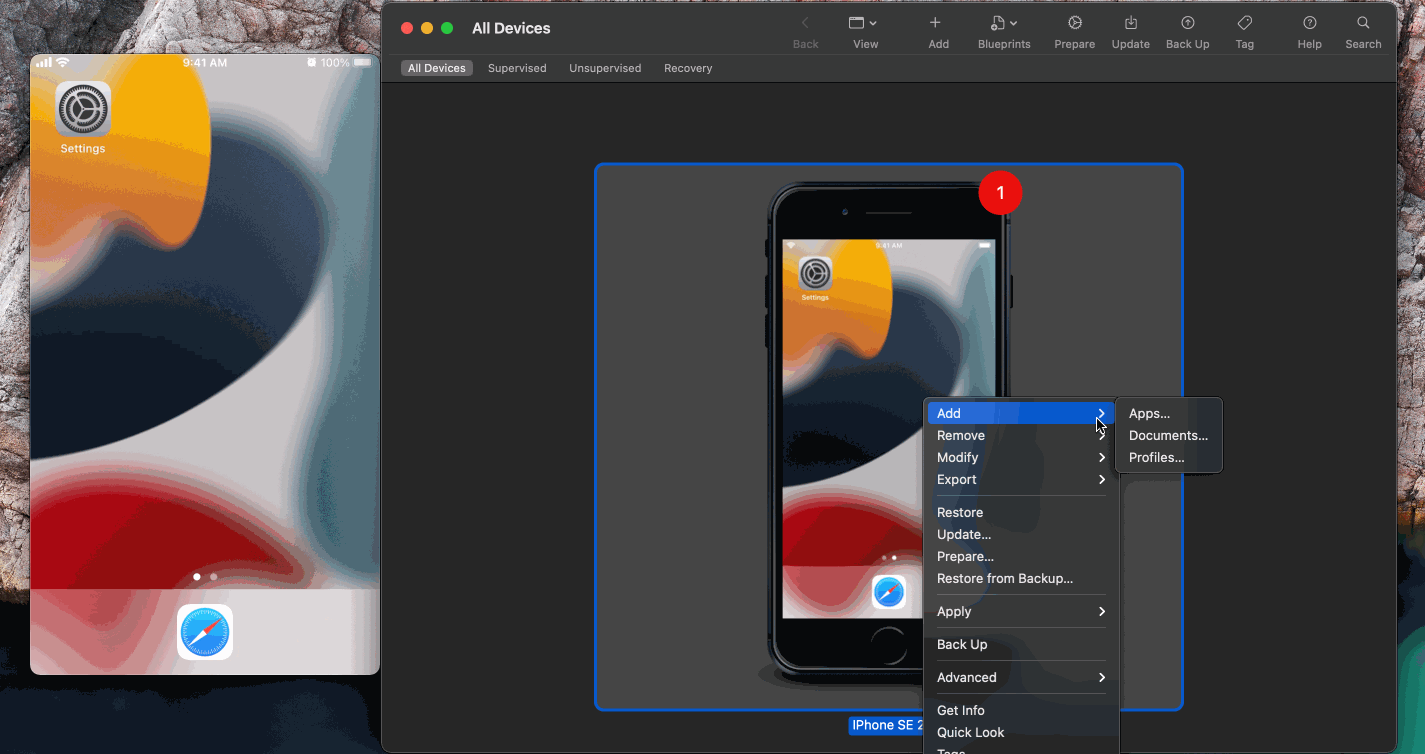Image resolution: width=1425 pixels, height=754 pixels.
Task: Choose Documents... in the Add submenu
Action: pyautogui.click(x=1169, y=435)
